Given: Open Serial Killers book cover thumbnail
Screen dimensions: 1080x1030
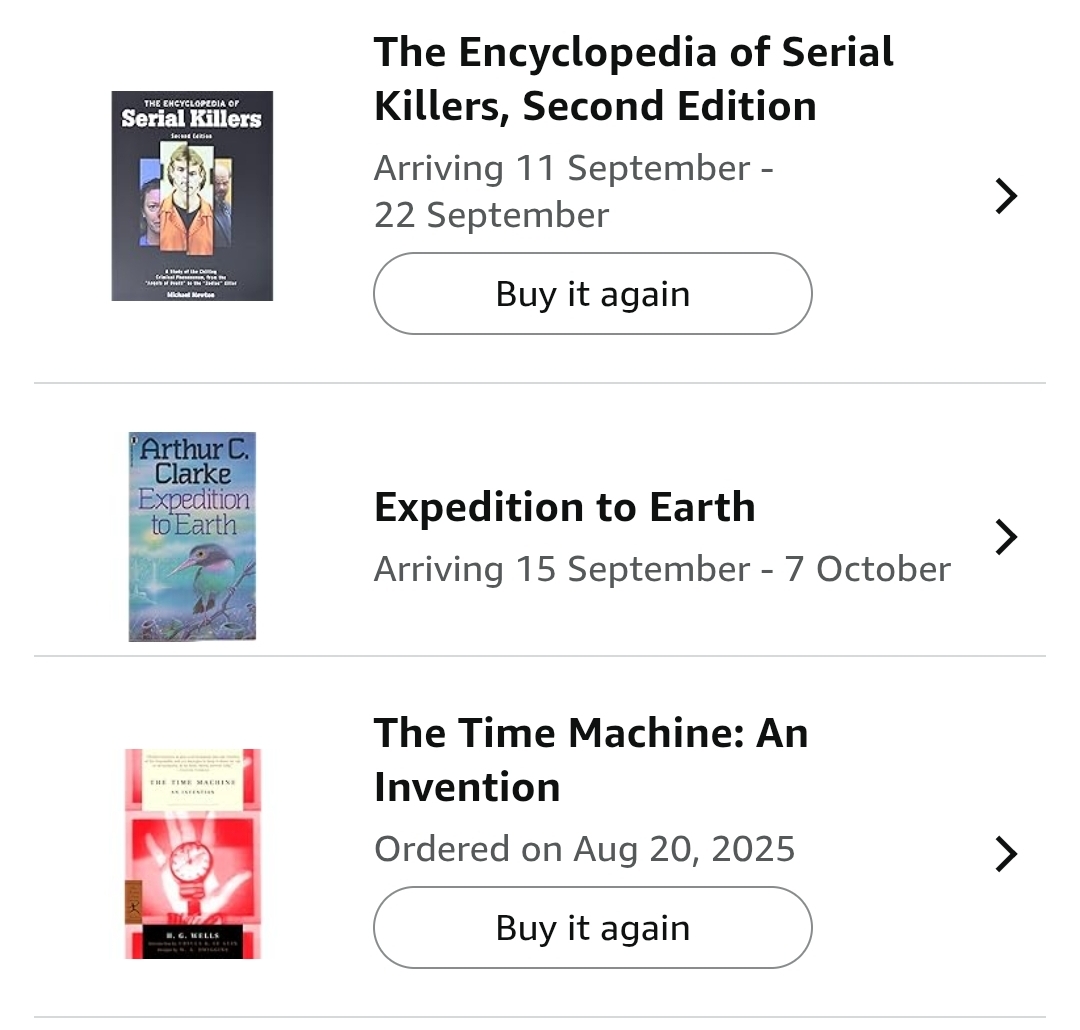Looking at the screenshot, I should point(192,196).
